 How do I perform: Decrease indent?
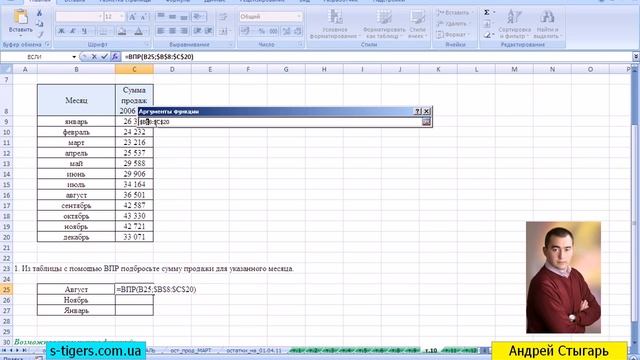click(x=198, y=31)
